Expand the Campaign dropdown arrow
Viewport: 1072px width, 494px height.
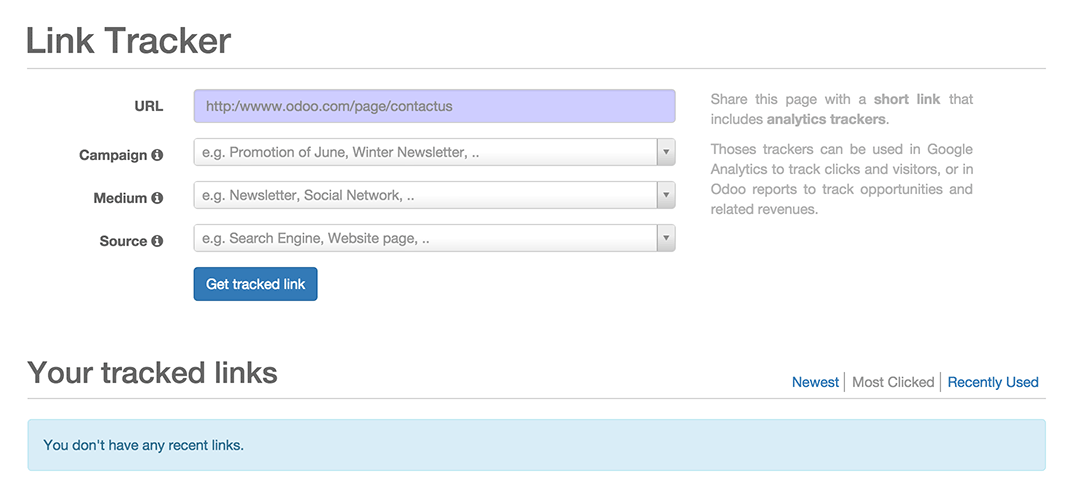(x=665, y=153)
